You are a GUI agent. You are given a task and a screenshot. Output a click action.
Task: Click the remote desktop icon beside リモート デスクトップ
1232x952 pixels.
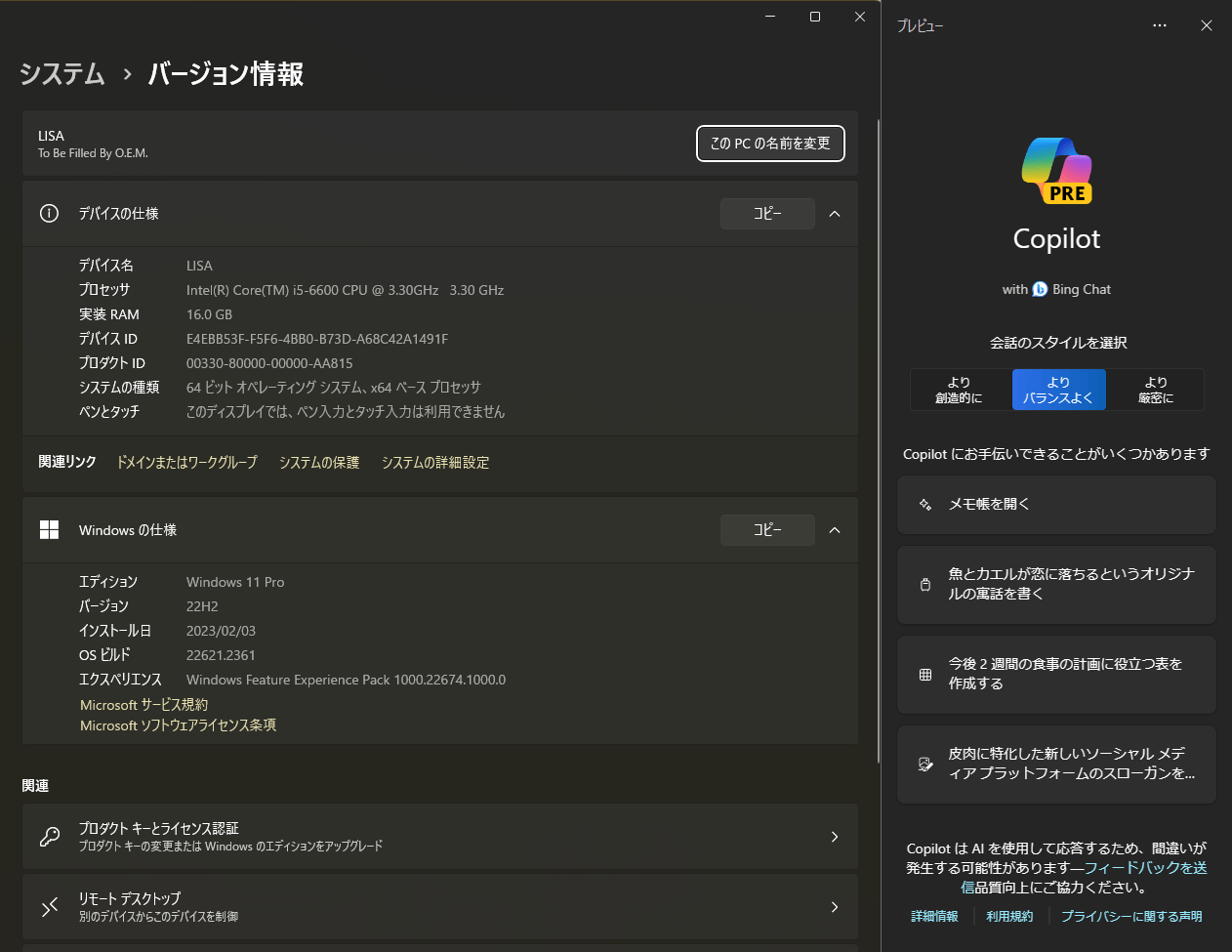[x=50, y=907]
